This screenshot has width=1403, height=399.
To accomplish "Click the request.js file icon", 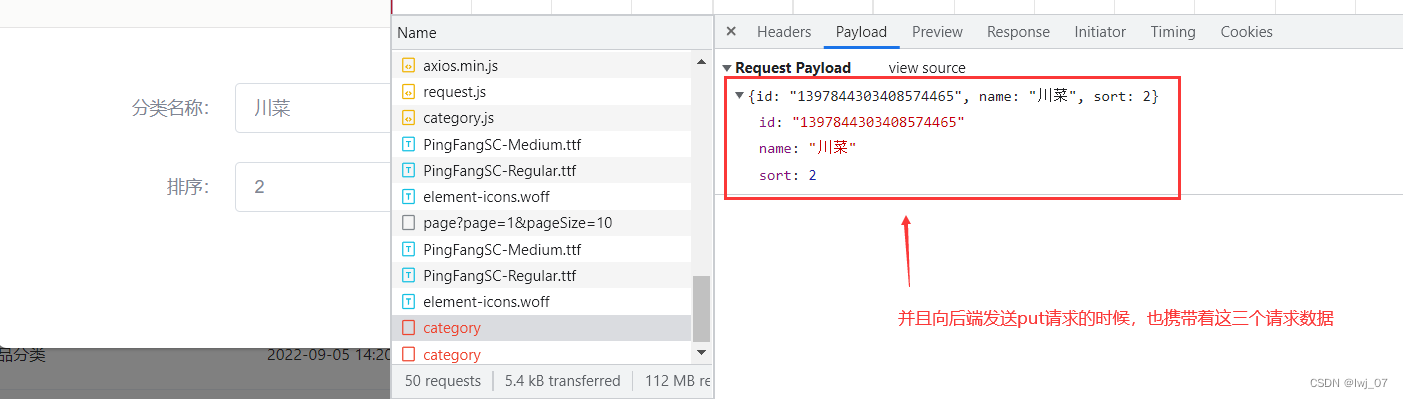I will click(x=408, y=92).
